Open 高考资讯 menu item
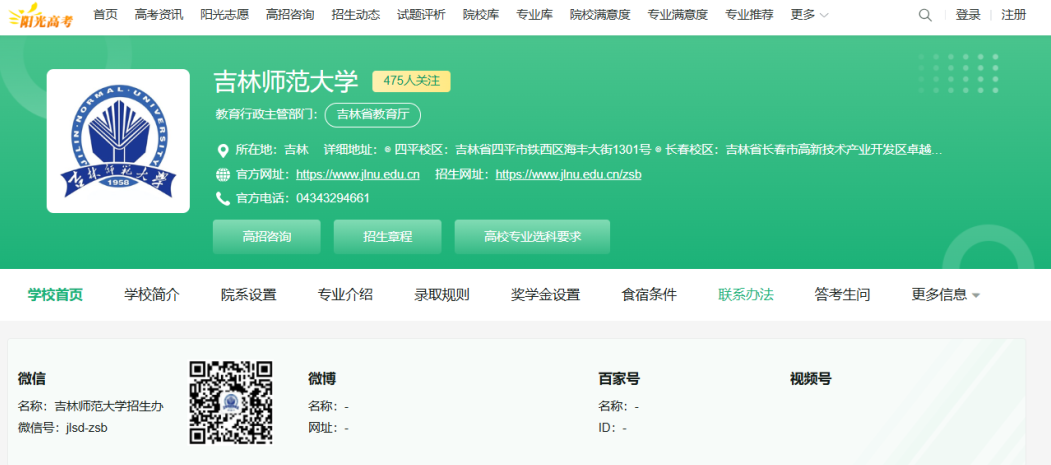This screenshot has width=1051, height=465. 158,15
